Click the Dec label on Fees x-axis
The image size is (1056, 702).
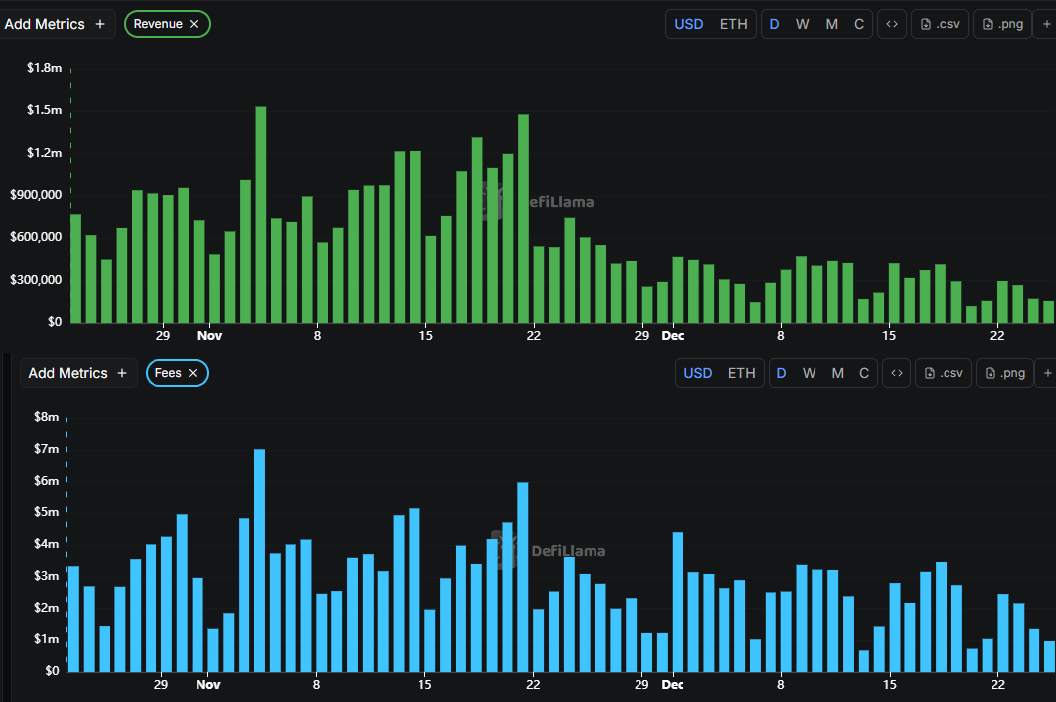(x=672, y=684)
